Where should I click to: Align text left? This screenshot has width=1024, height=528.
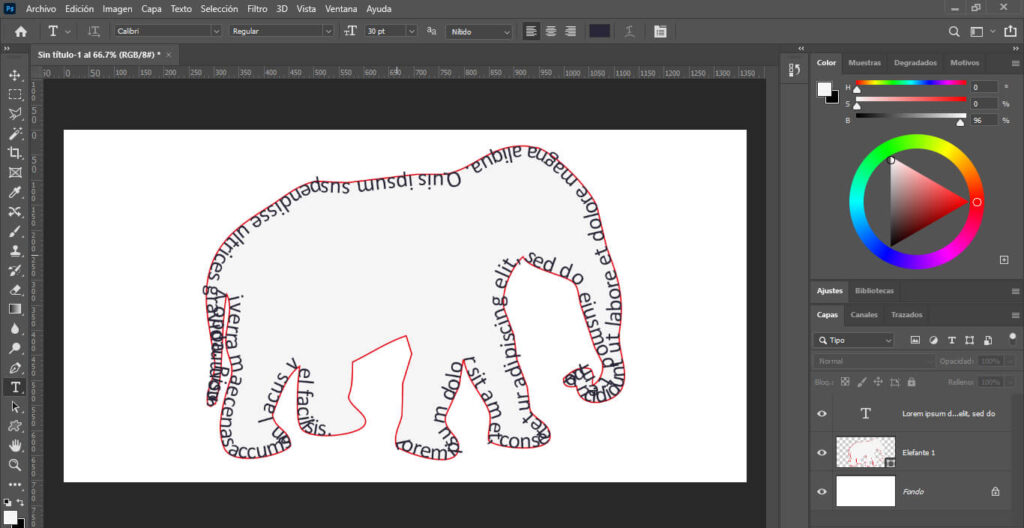pyautogui.click(x=532, y=31)
